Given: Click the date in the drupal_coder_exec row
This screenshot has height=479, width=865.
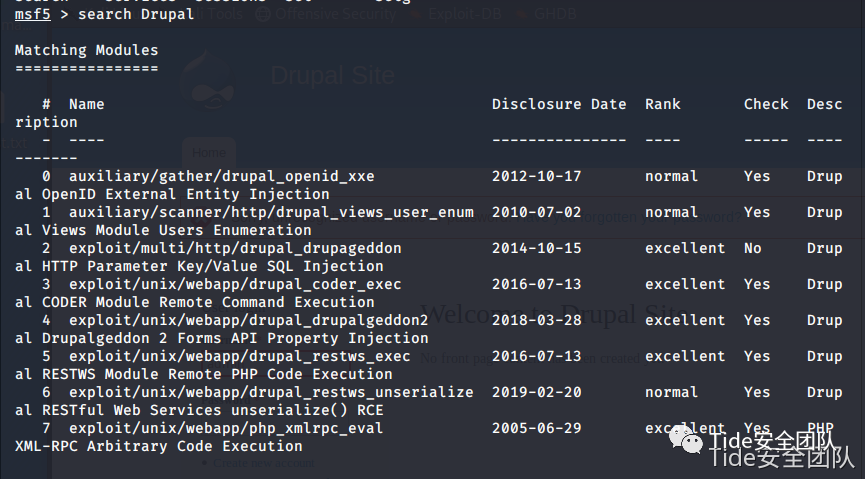Looking at the screenshot, I should (x=536, y=284).
